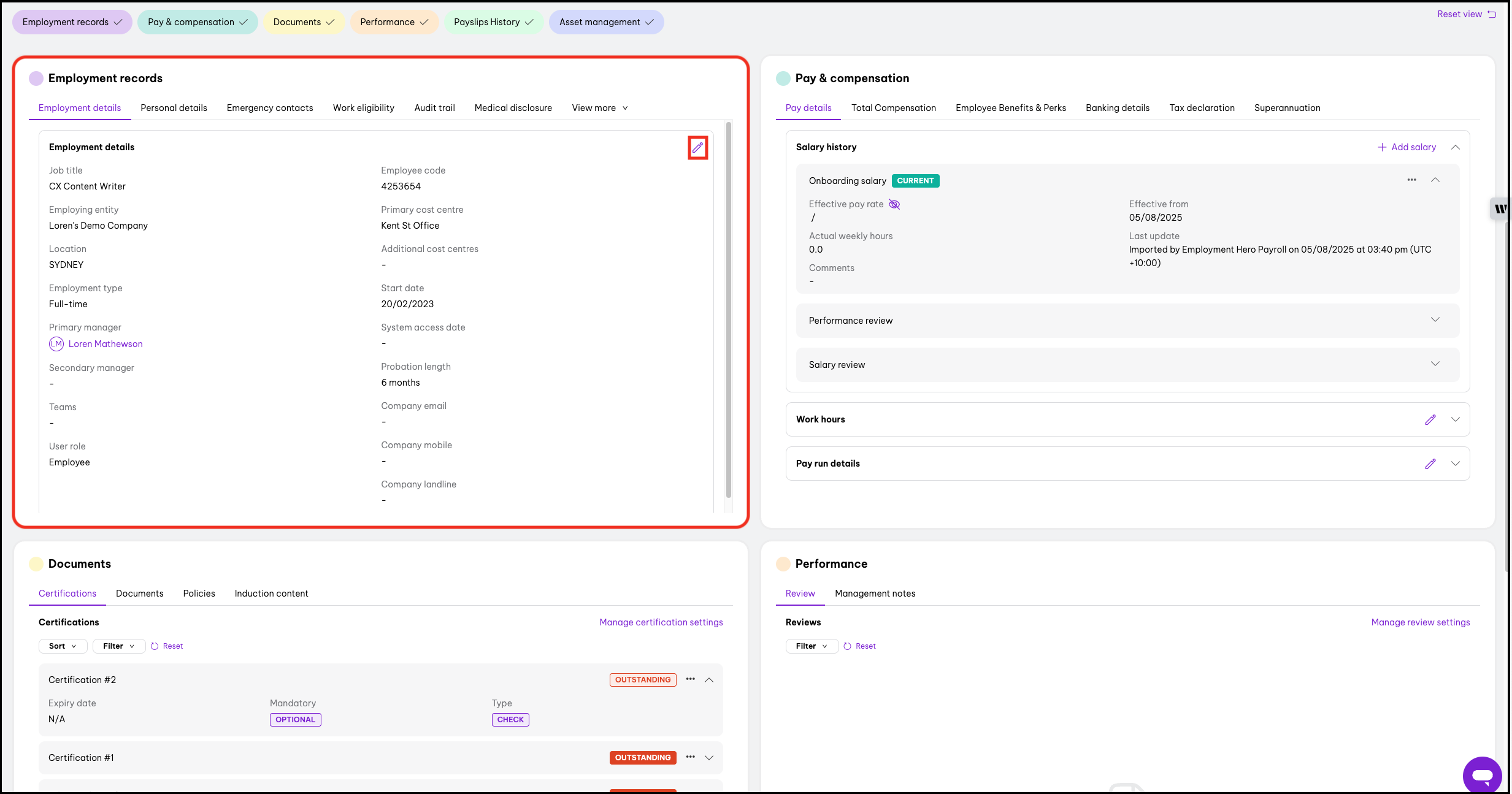This screenshot has height=794, width=1512.
Task: Toggle the Asset management section chip
Action: pos(606,22)
